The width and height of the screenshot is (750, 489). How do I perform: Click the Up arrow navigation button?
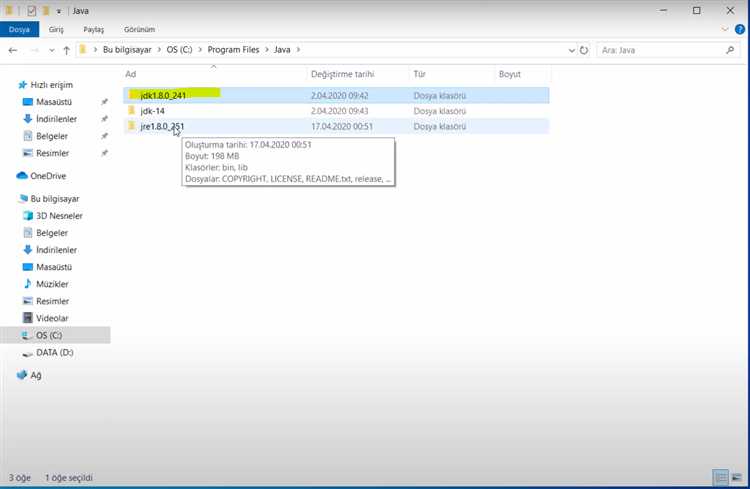click(66, 49)
